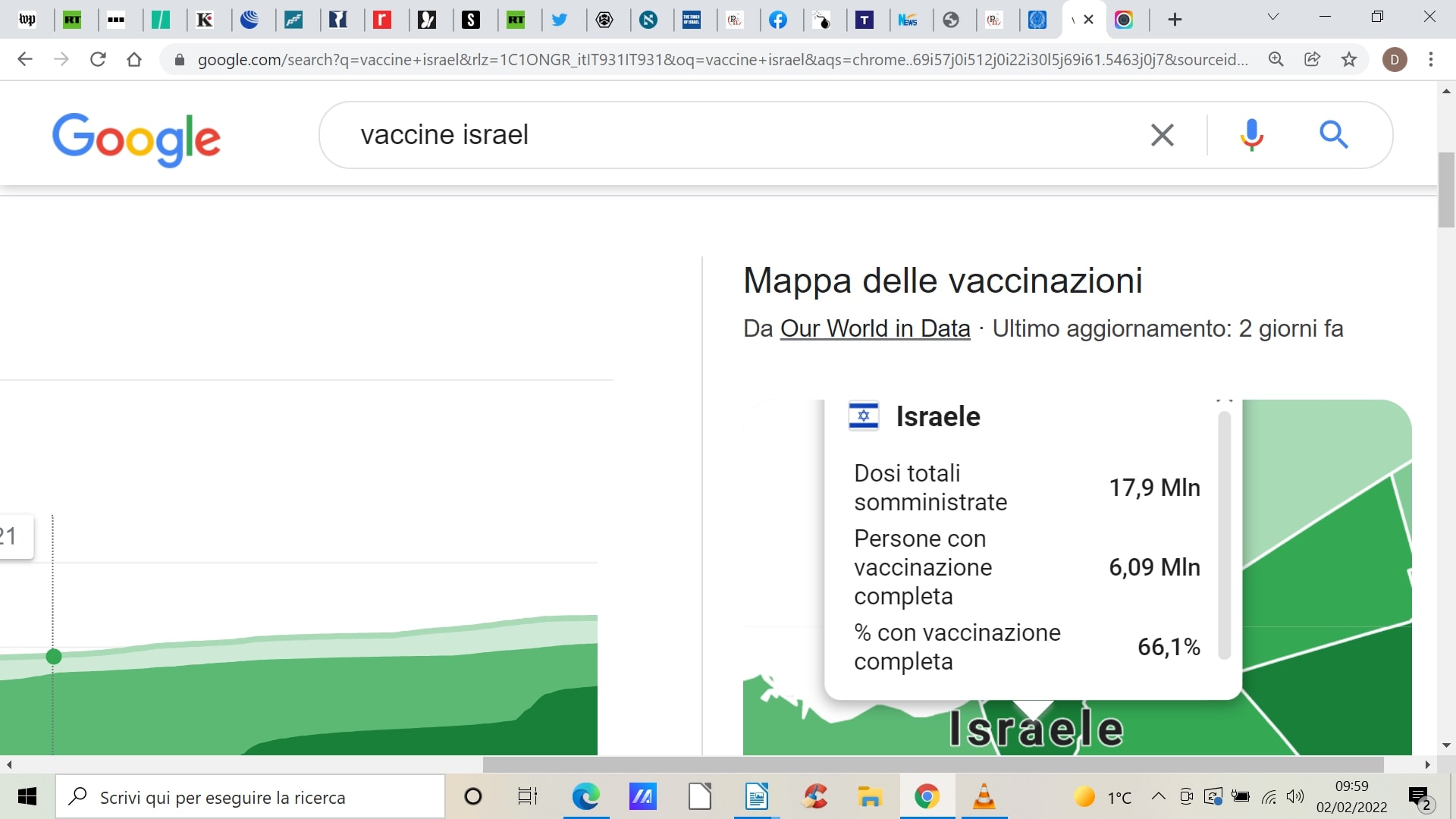Click the Windows taskbar search box
Screen dimensions: 1456x819
click(x=250, y=797)
